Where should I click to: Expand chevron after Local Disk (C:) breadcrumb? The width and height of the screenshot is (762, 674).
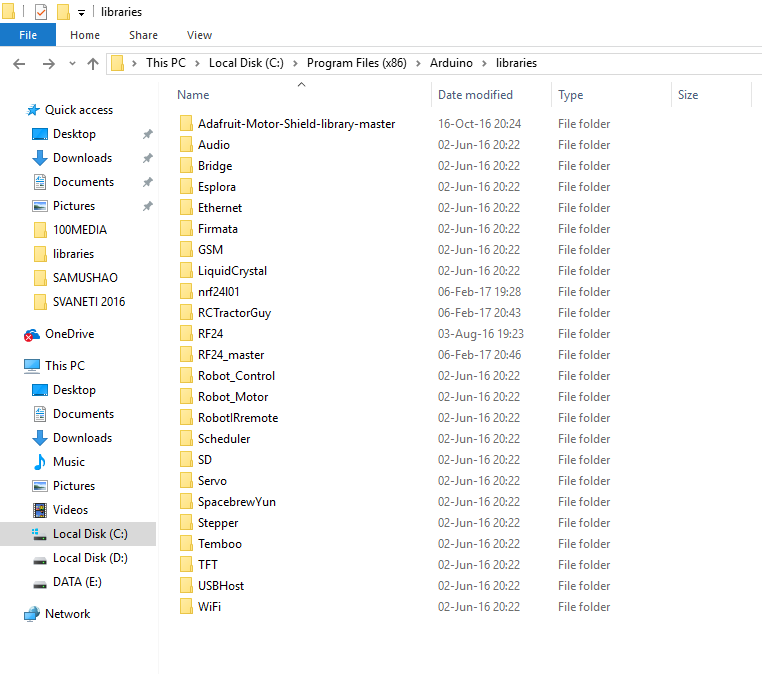tap(295, 64)
